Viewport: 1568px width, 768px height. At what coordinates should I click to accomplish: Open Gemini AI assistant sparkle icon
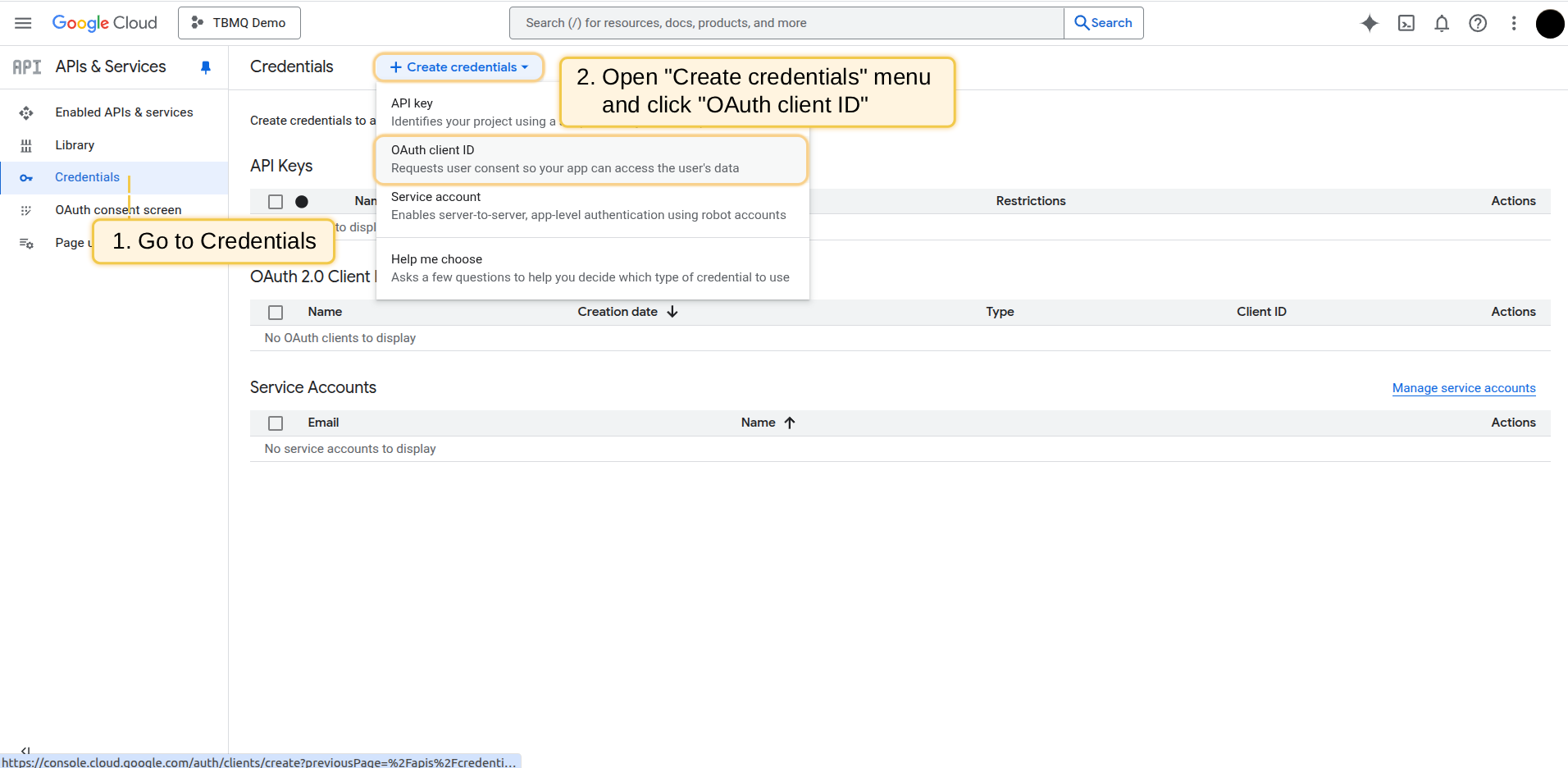(x=1369, y=23)
